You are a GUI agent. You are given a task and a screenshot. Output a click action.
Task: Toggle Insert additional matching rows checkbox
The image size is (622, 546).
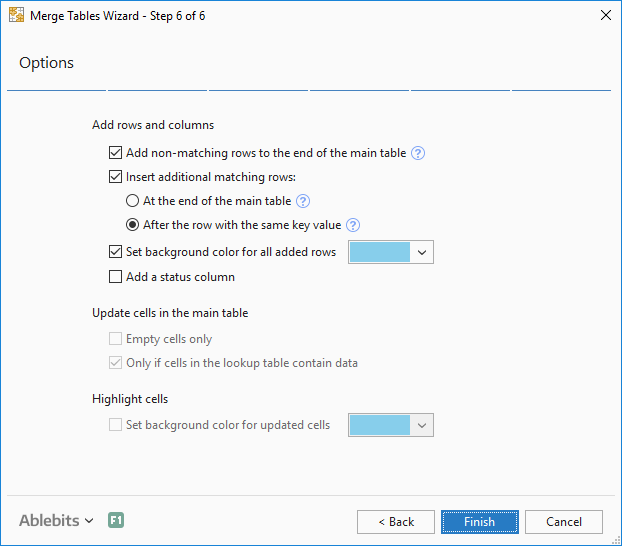pos(115,177)
